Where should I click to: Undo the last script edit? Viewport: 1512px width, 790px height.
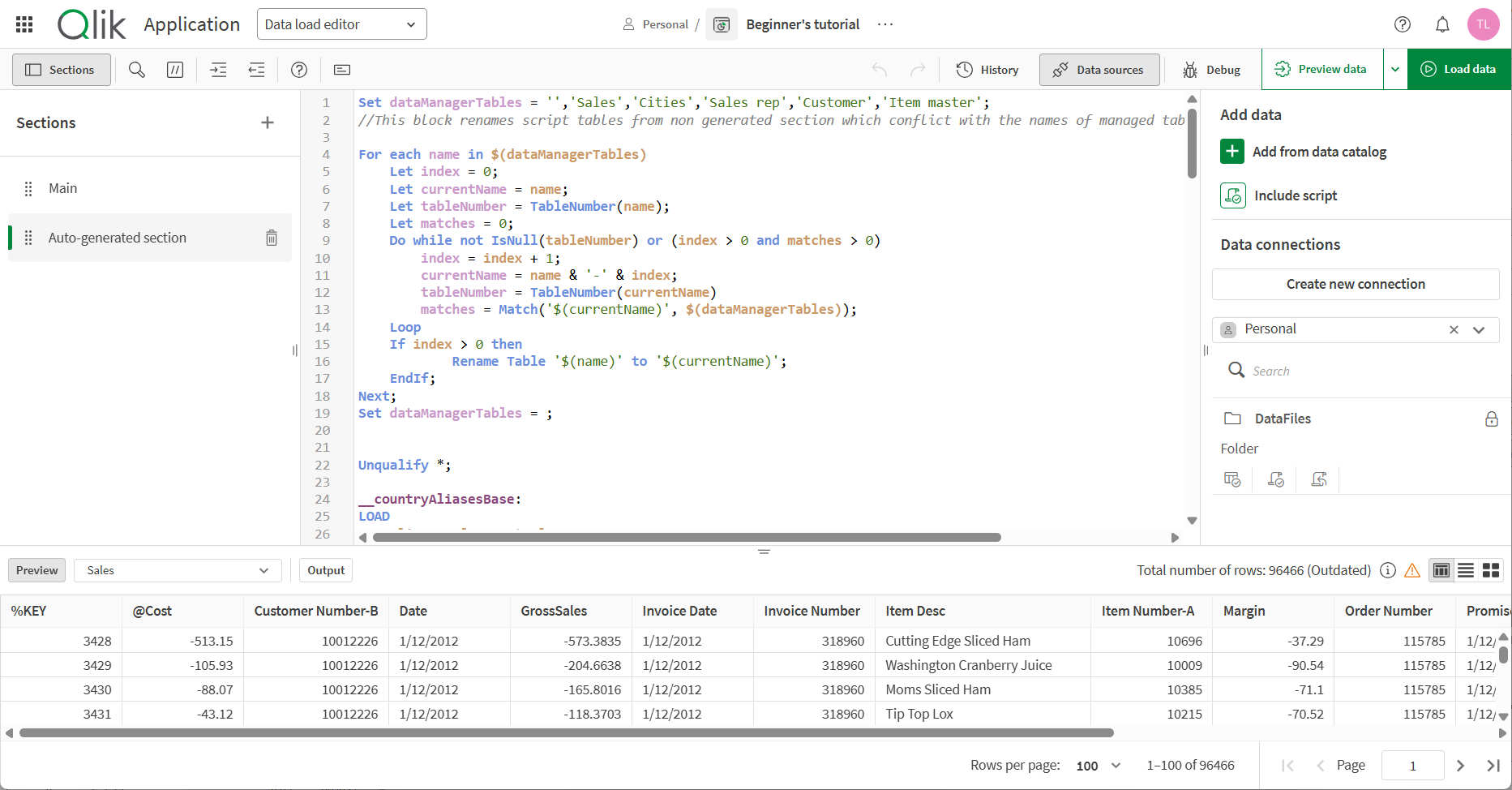pos(880,70)
